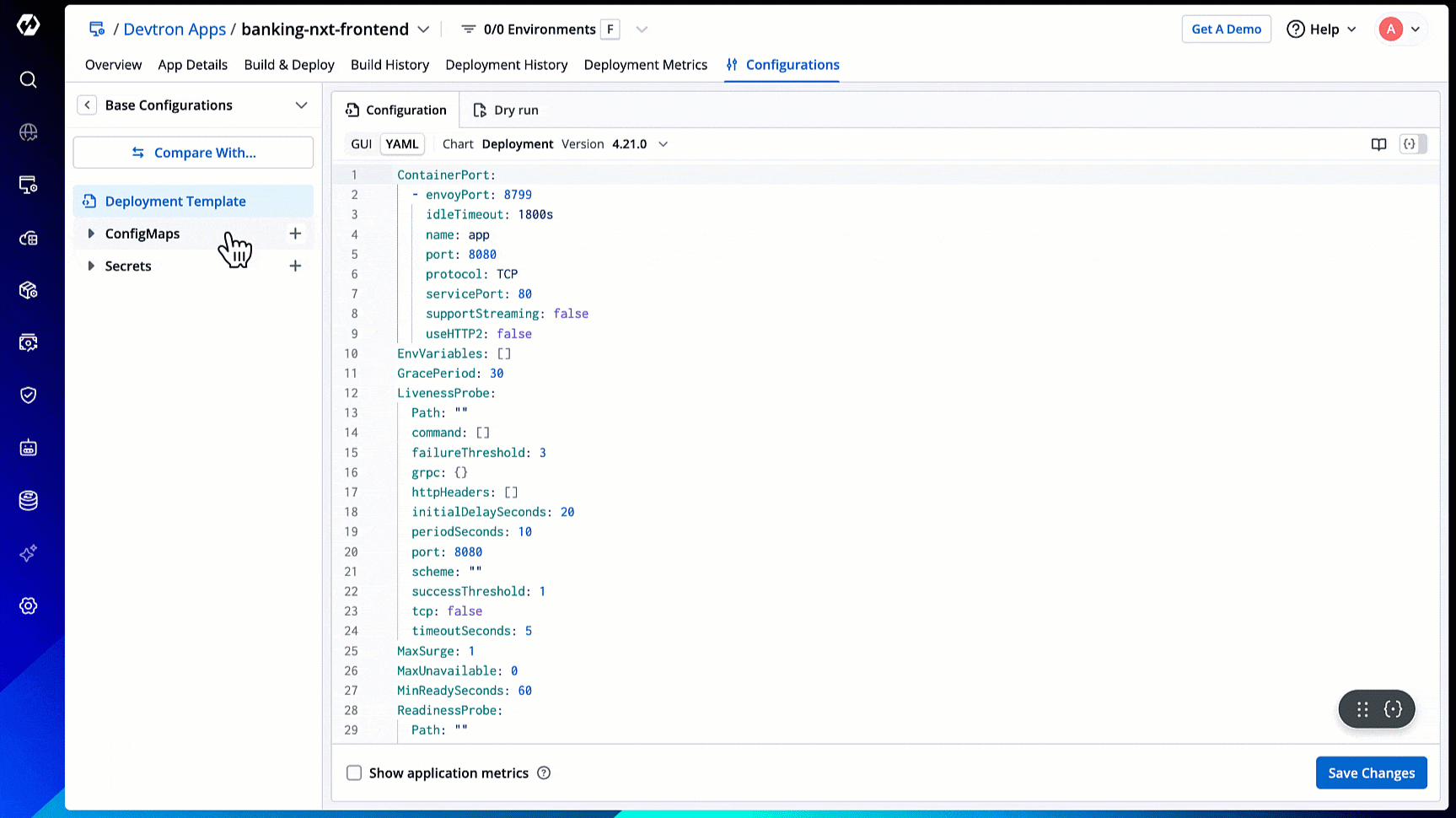Screen dimensions: 1456x818
Task: Open the Build & Deploy tab
Action: (289, 65)
